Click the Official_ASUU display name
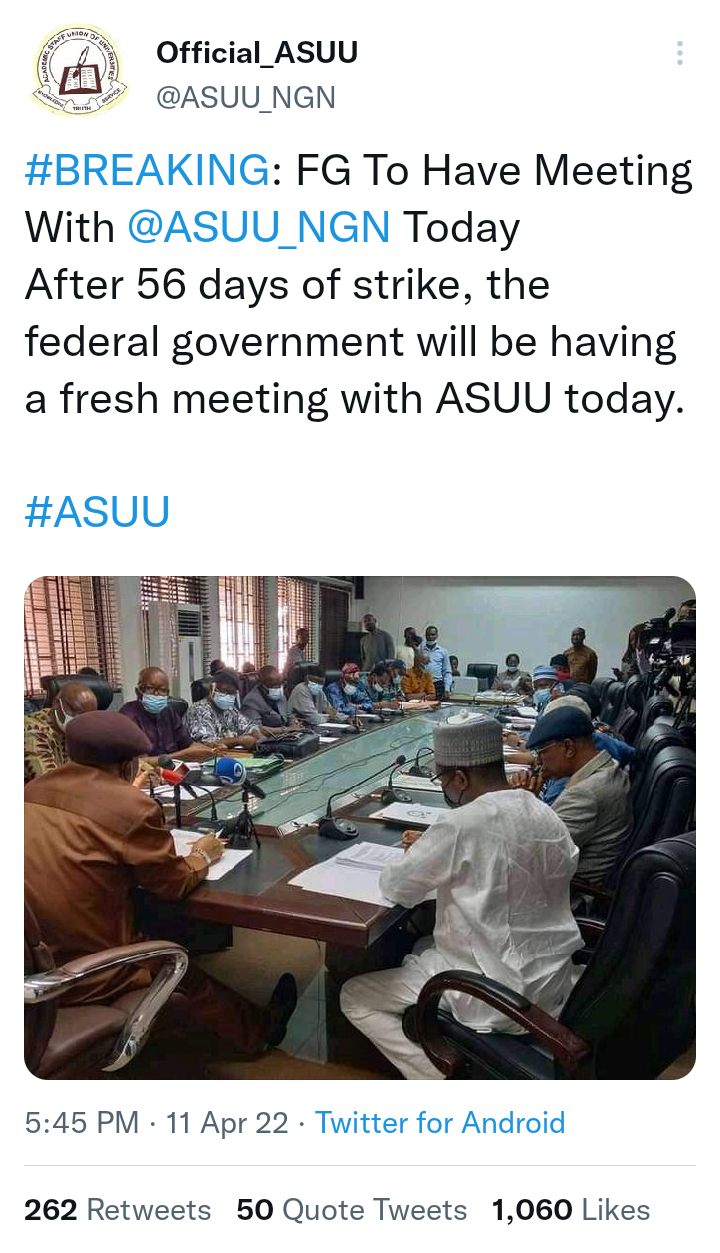This screenshot has height=1253, width=720. click(x=257, y=53)
